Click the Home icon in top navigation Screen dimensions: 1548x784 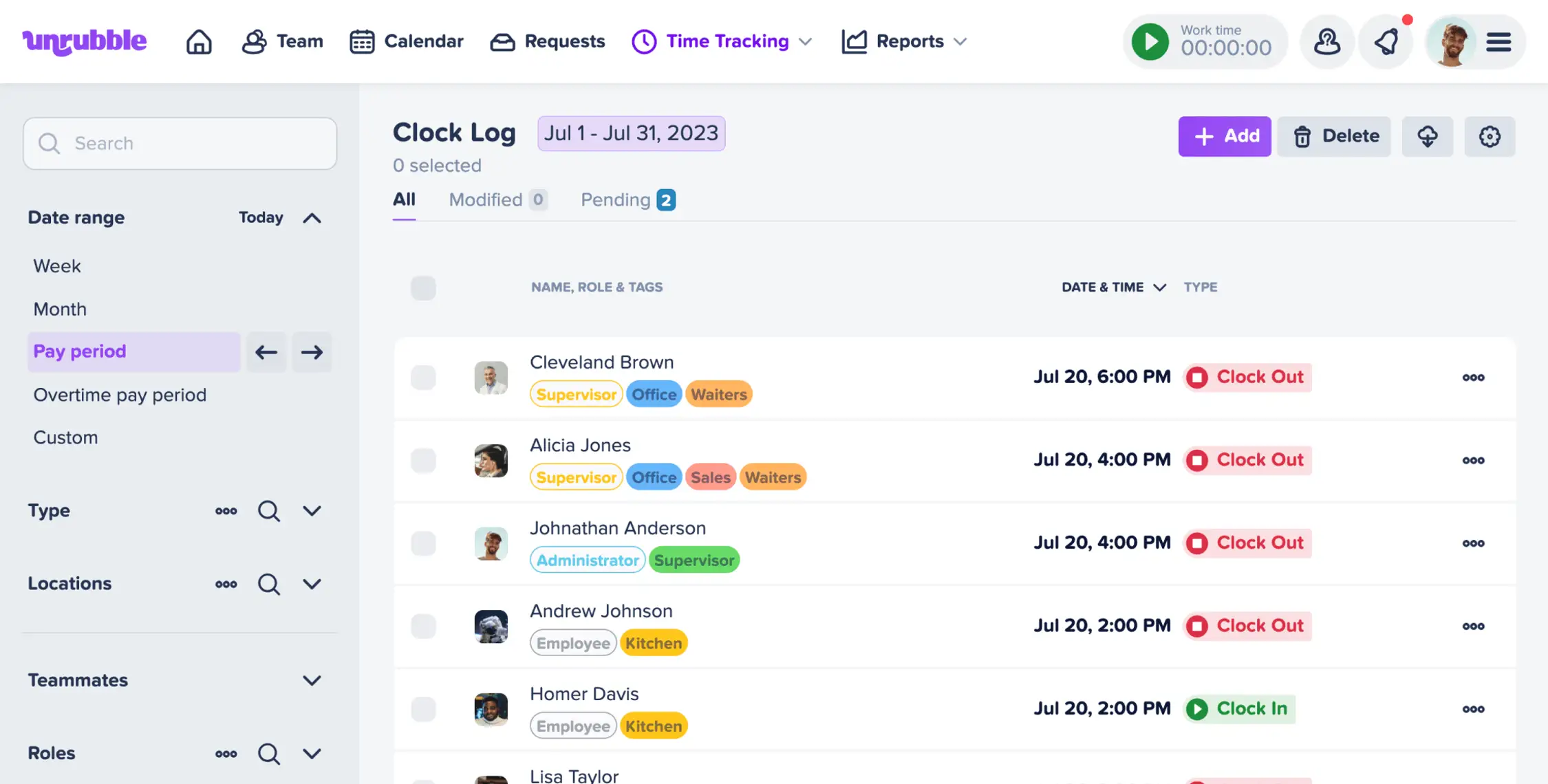click(199, 41)
